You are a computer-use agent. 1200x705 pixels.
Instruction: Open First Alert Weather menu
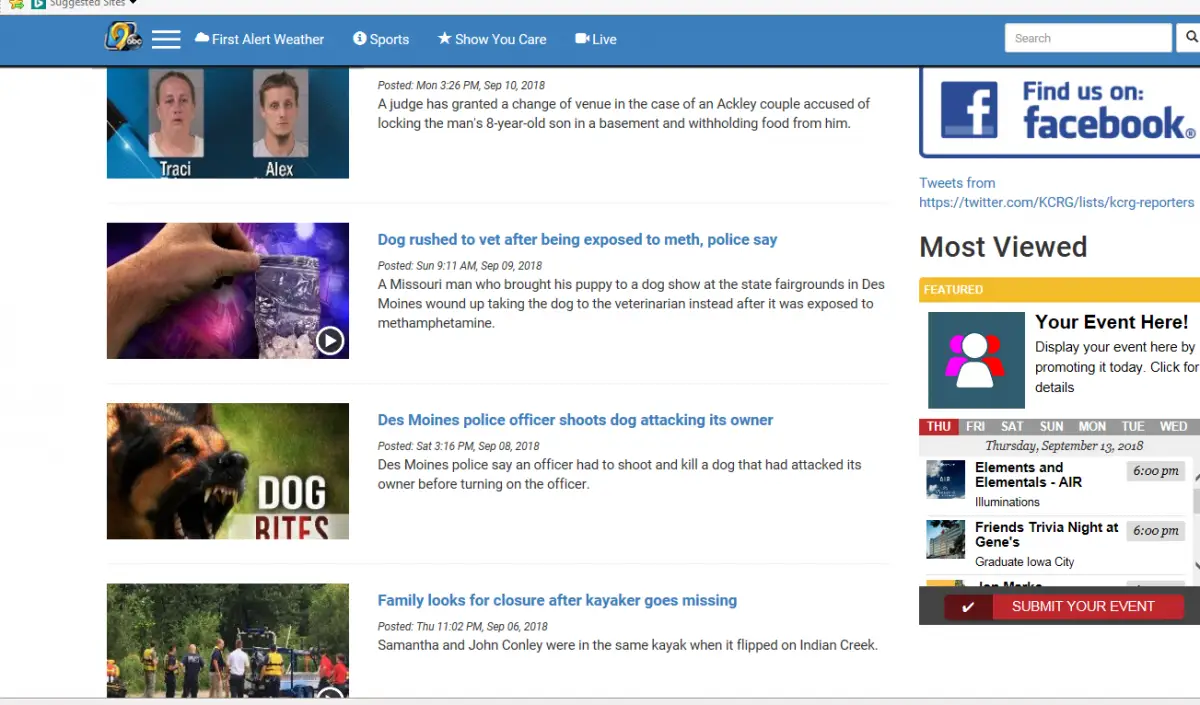(260, 39)
